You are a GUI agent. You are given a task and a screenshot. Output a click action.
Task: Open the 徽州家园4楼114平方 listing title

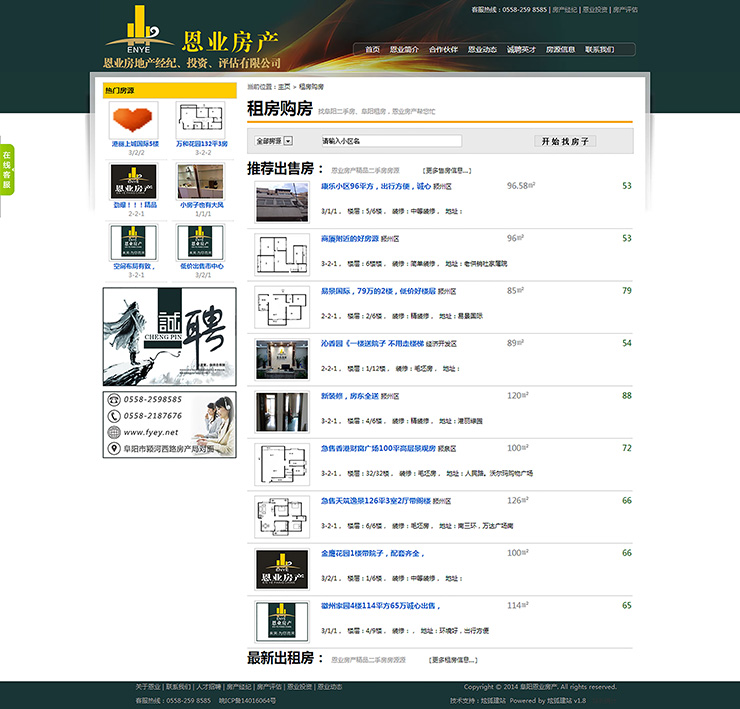coord(380,606)
